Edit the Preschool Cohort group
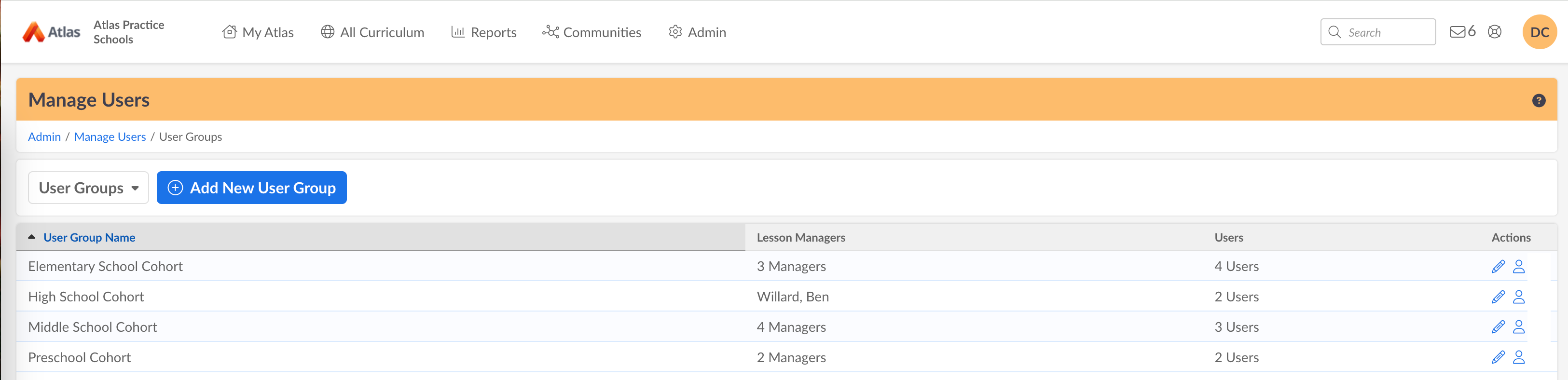 (1498, 357)
